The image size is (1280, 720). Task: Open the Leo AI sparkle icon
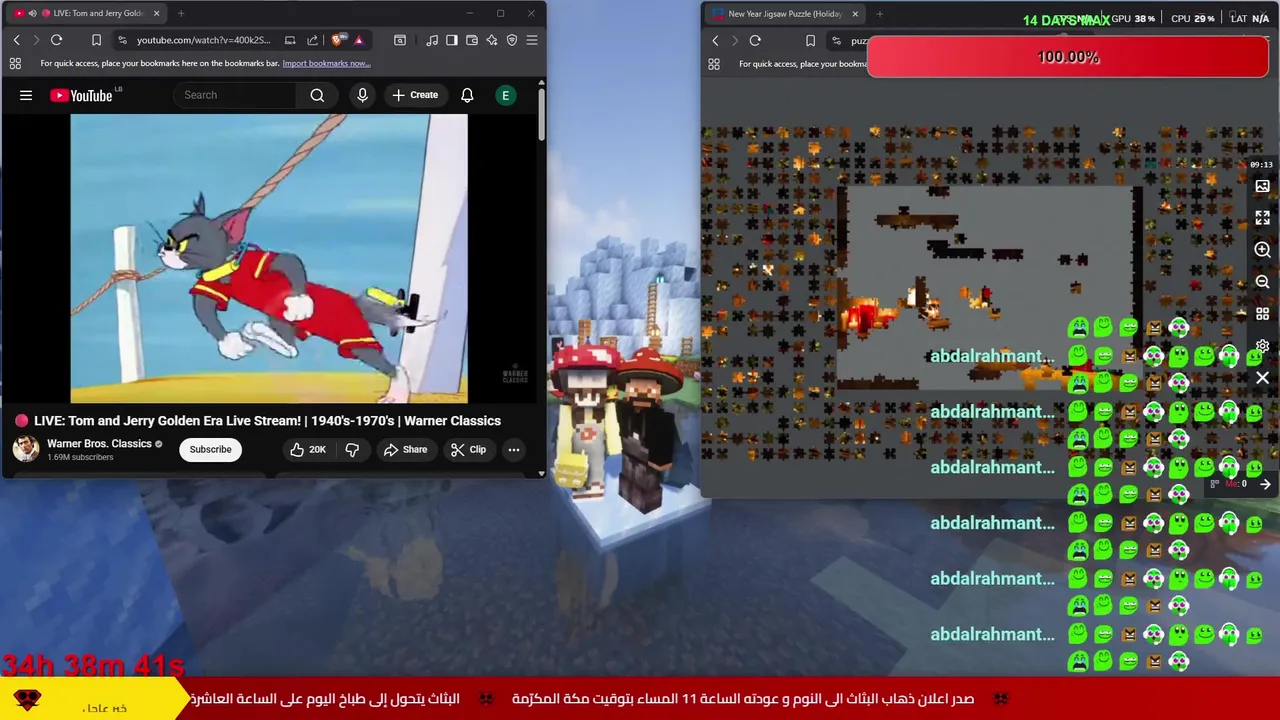492,40
